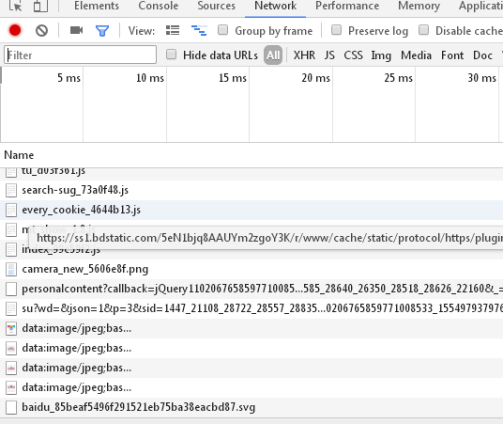
Task: Tick the Hide data URLs checkbox
Action: [171, 54]
